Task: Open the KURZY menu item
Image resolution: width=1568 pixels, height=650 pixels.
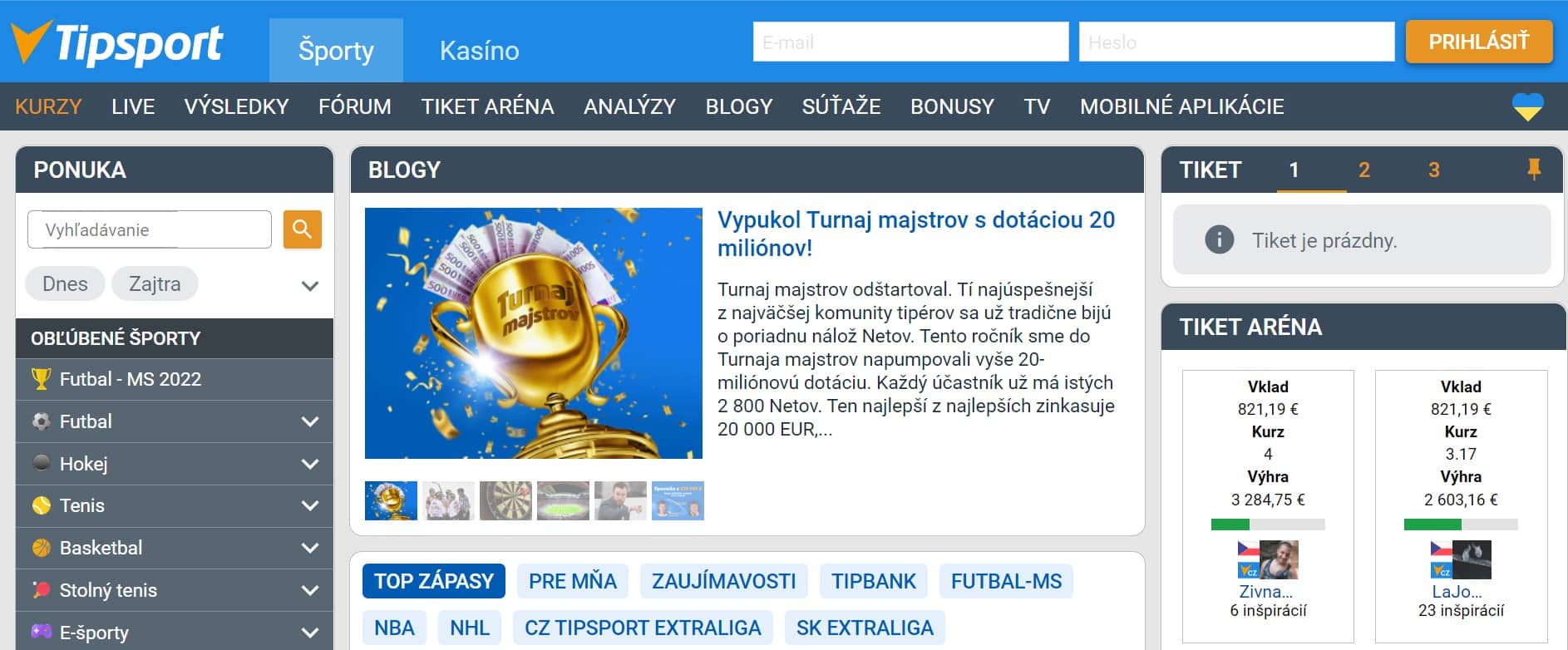Action: 48,106
